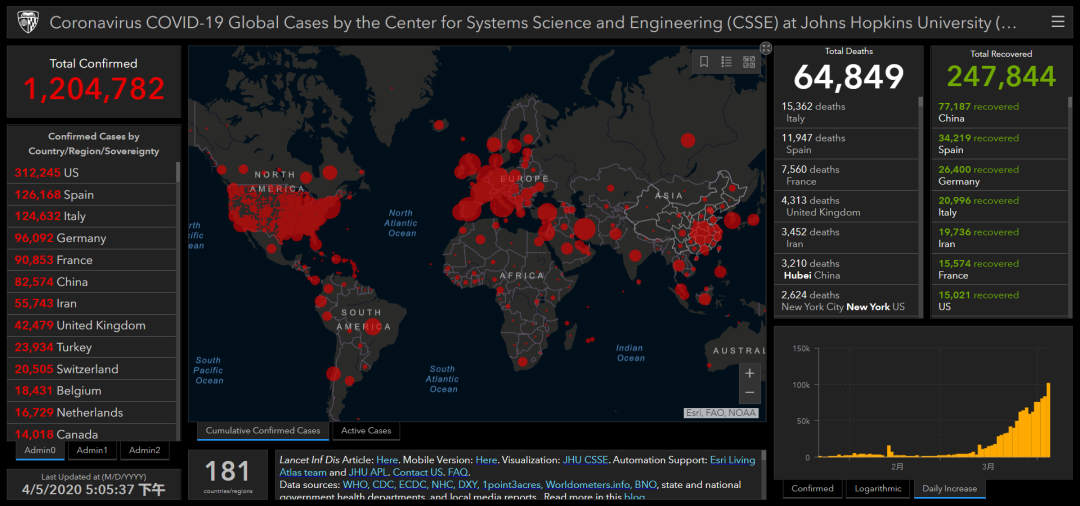The width and height of the screenshot is (1080, 506).
Task: Open the BNO data source link
Action: click(645, 485)
